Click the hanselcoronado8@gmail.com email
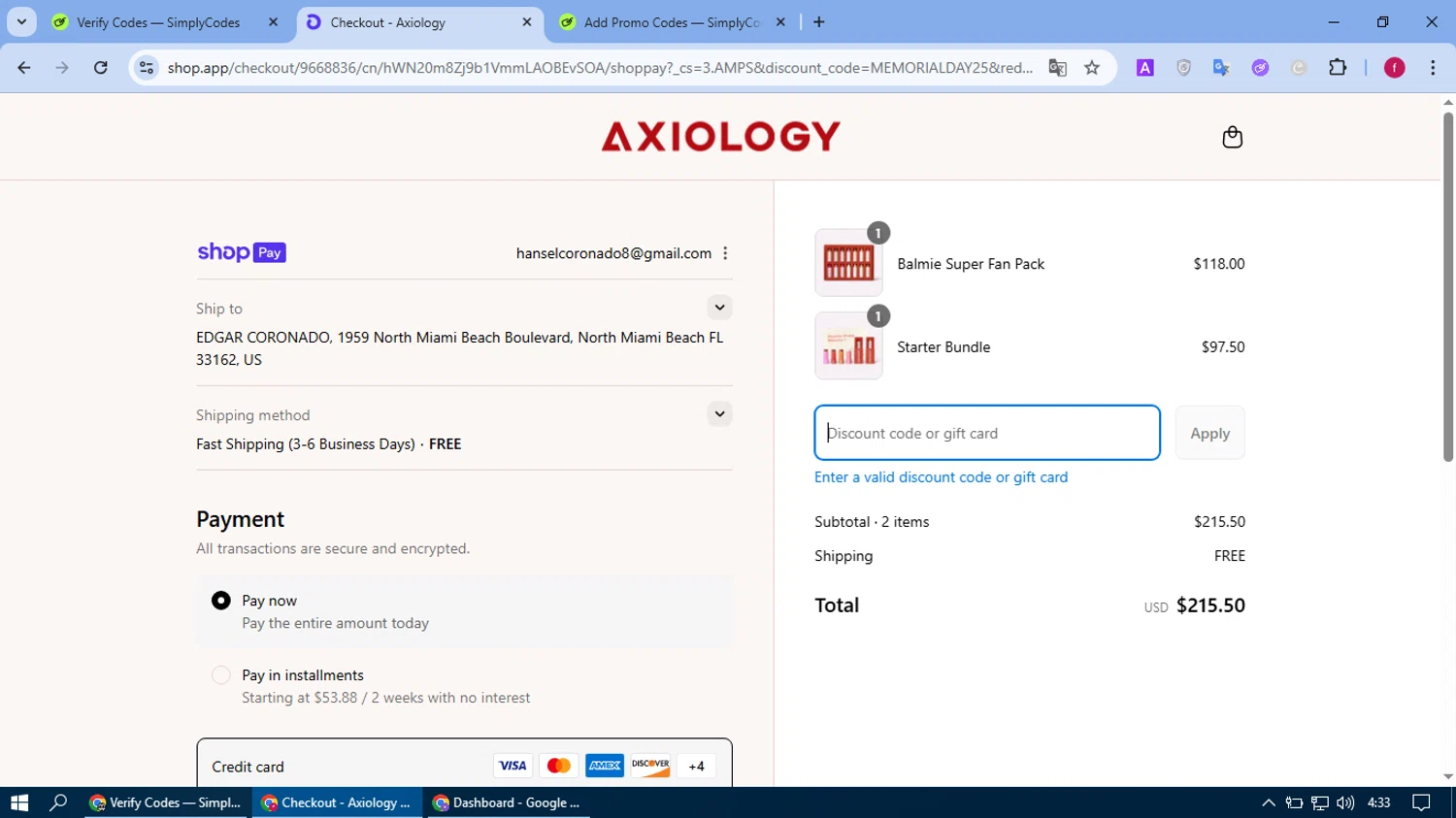1456x818 pixels. (613, 253)
